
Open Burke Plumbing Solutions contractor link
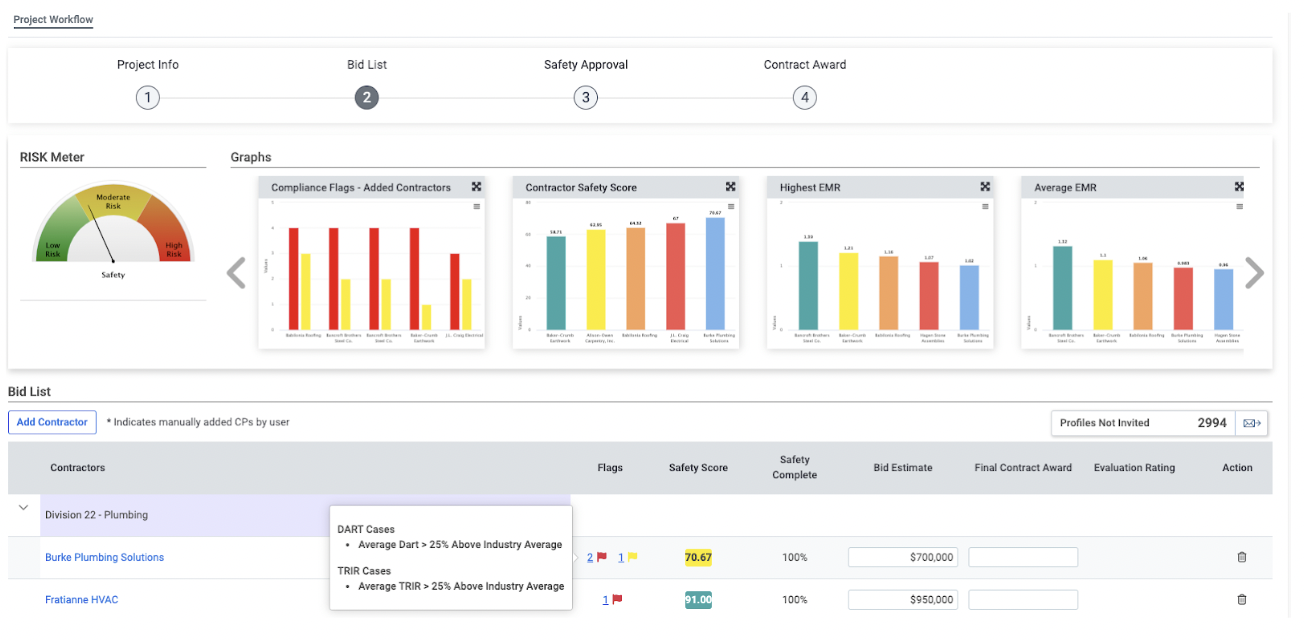(x=104, y=557)
